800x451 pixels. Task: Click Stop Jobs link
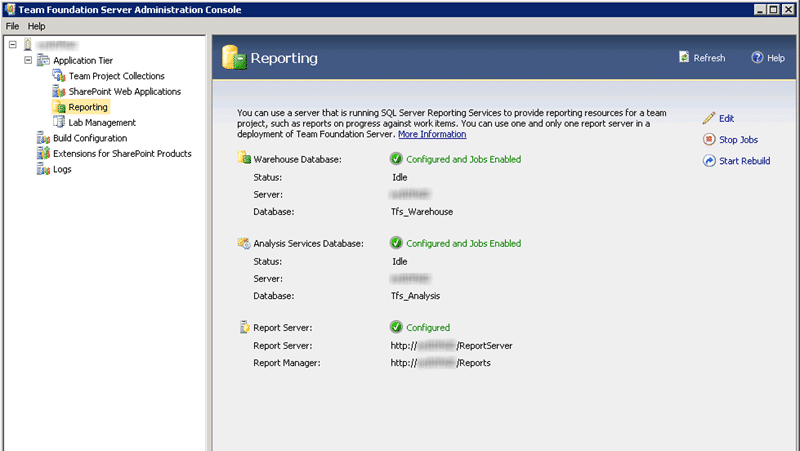pyautogui.click(x=738, y=139)
